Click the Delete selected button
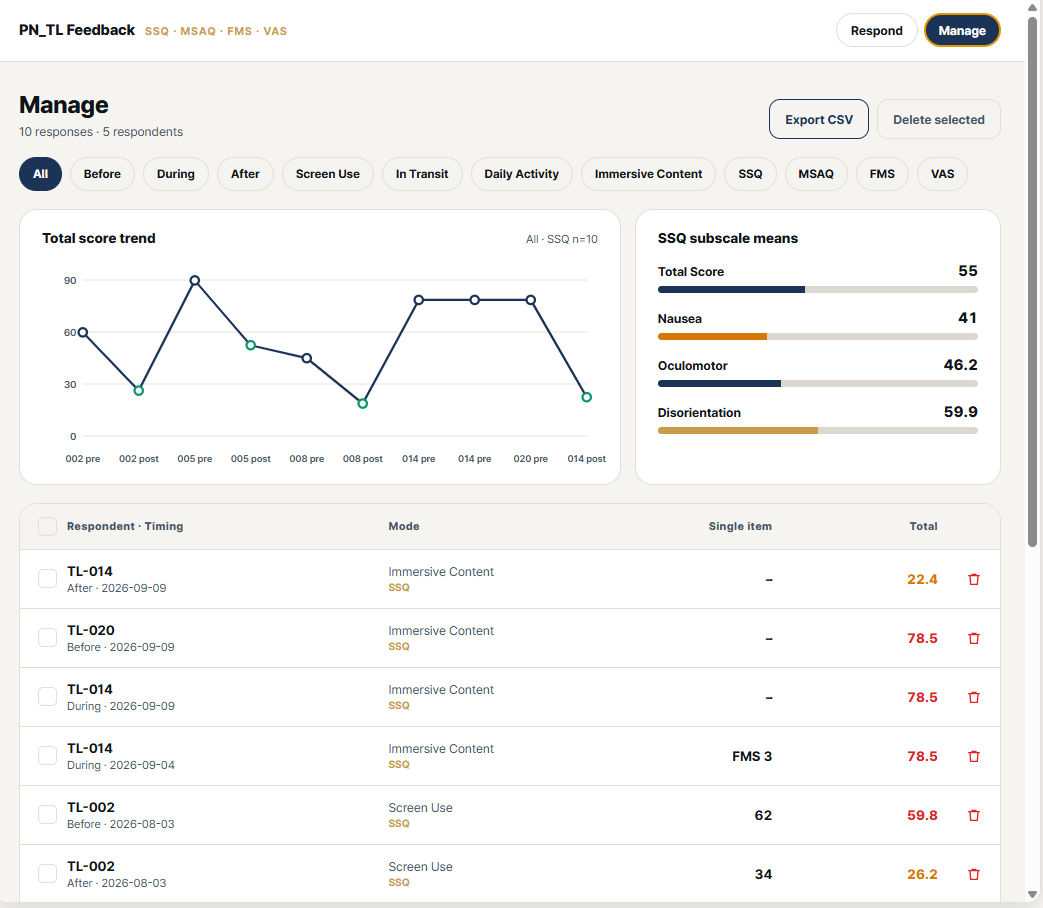Screen dimensions: 1043x908 click(x=939, y=120)
